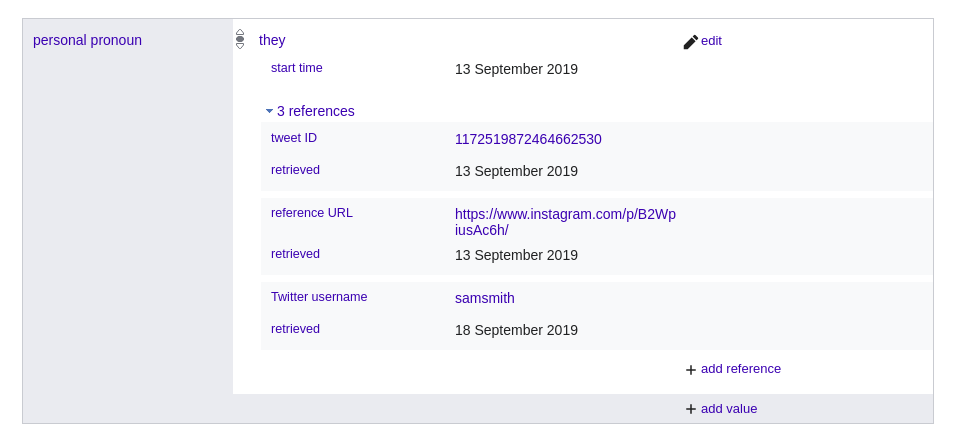Click the edit link
Screen dimensions: 957x439
(711, 41)
